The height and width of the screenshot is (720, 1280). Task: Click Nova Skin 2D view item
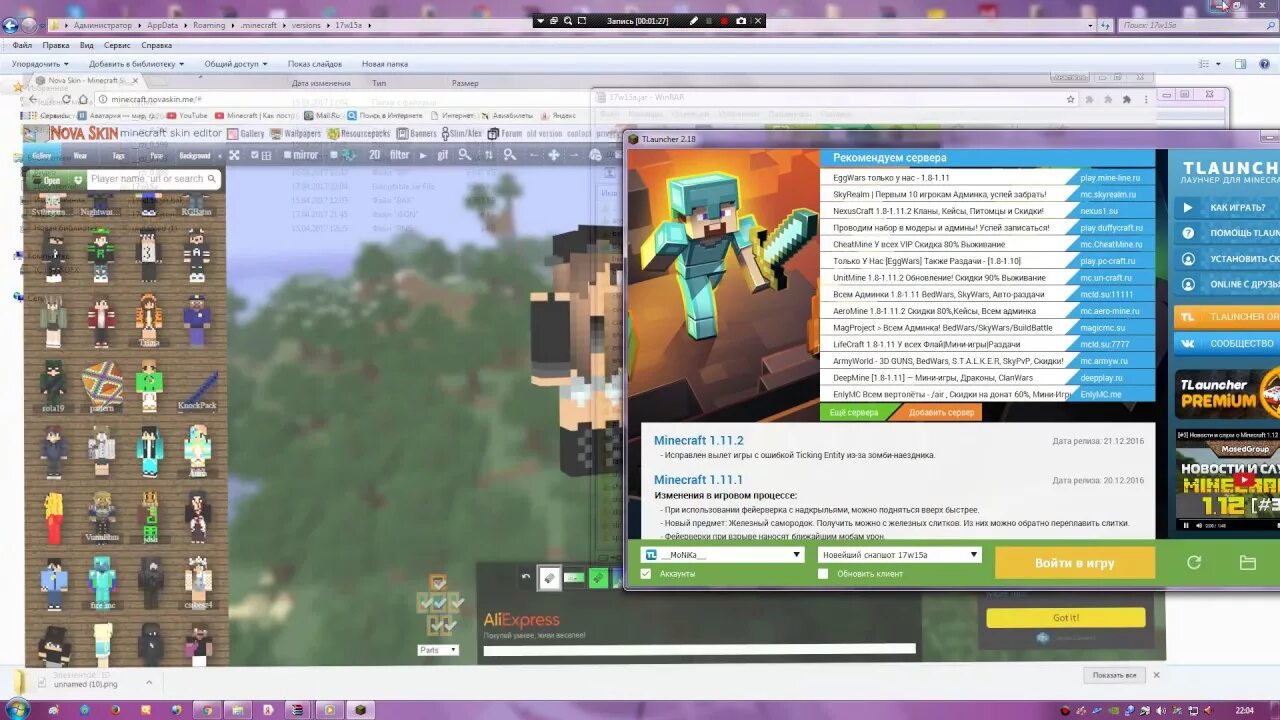pos(374,155)
